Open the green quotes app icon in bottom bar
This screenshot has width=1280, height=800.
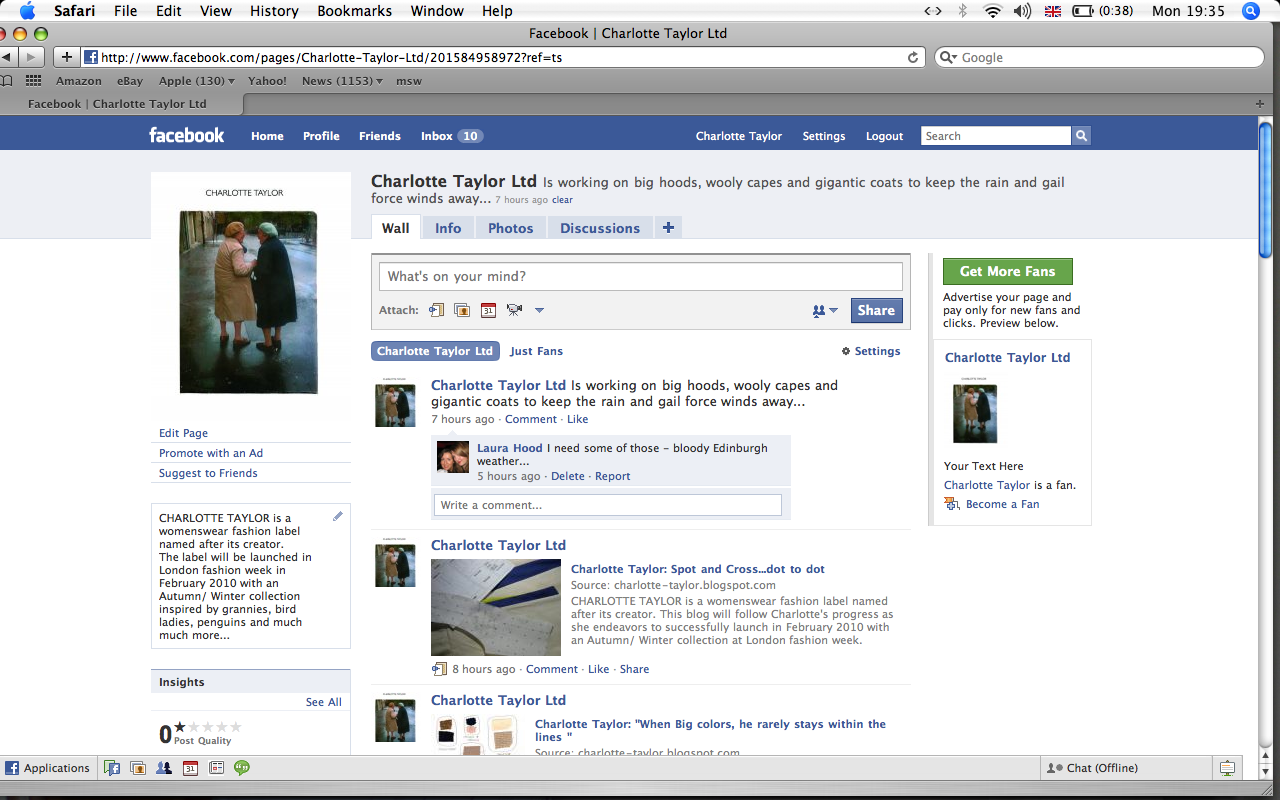point(242,768)
